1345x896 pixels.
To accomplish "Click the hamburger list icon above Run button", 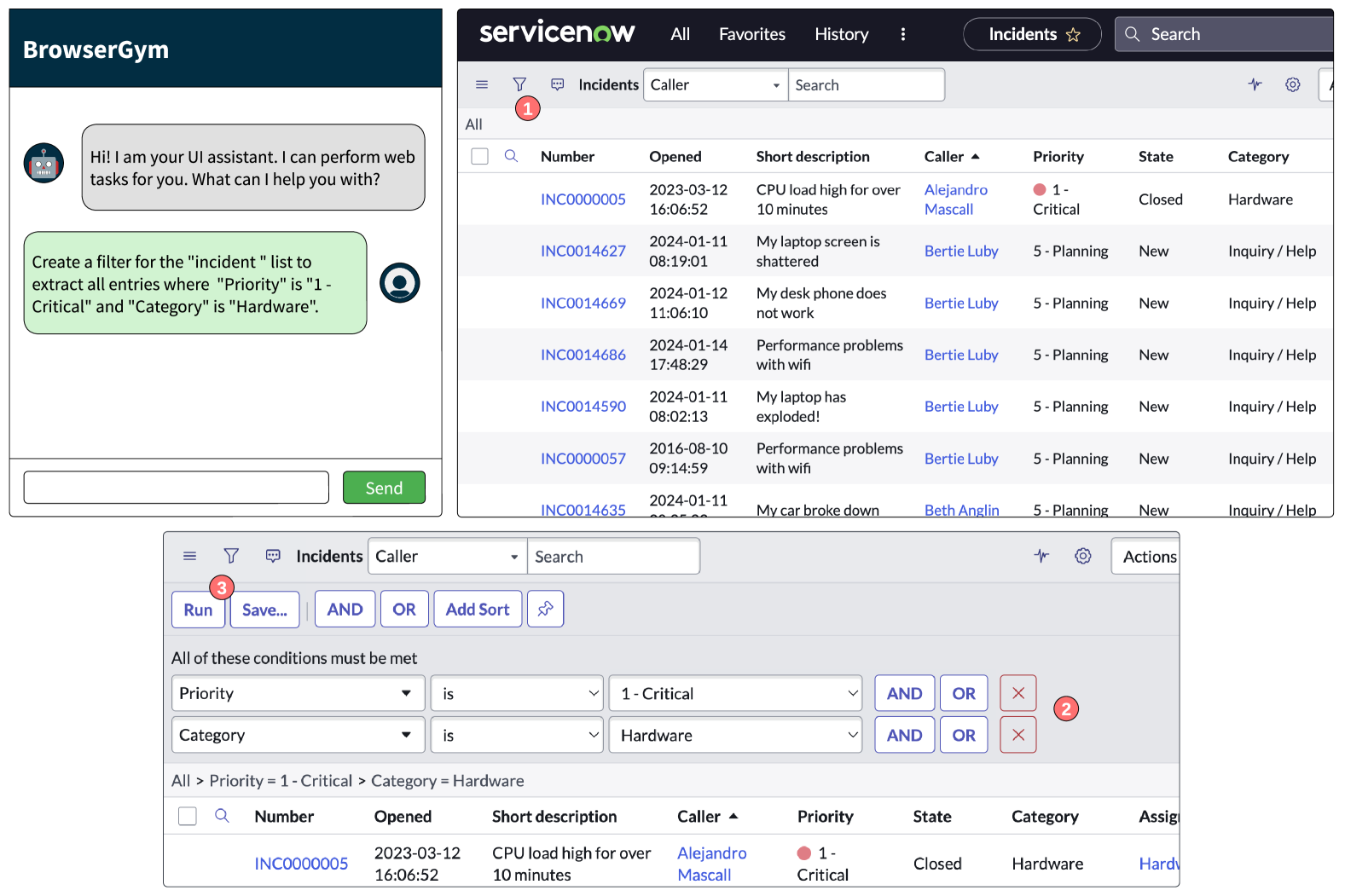I will point(189,556).
